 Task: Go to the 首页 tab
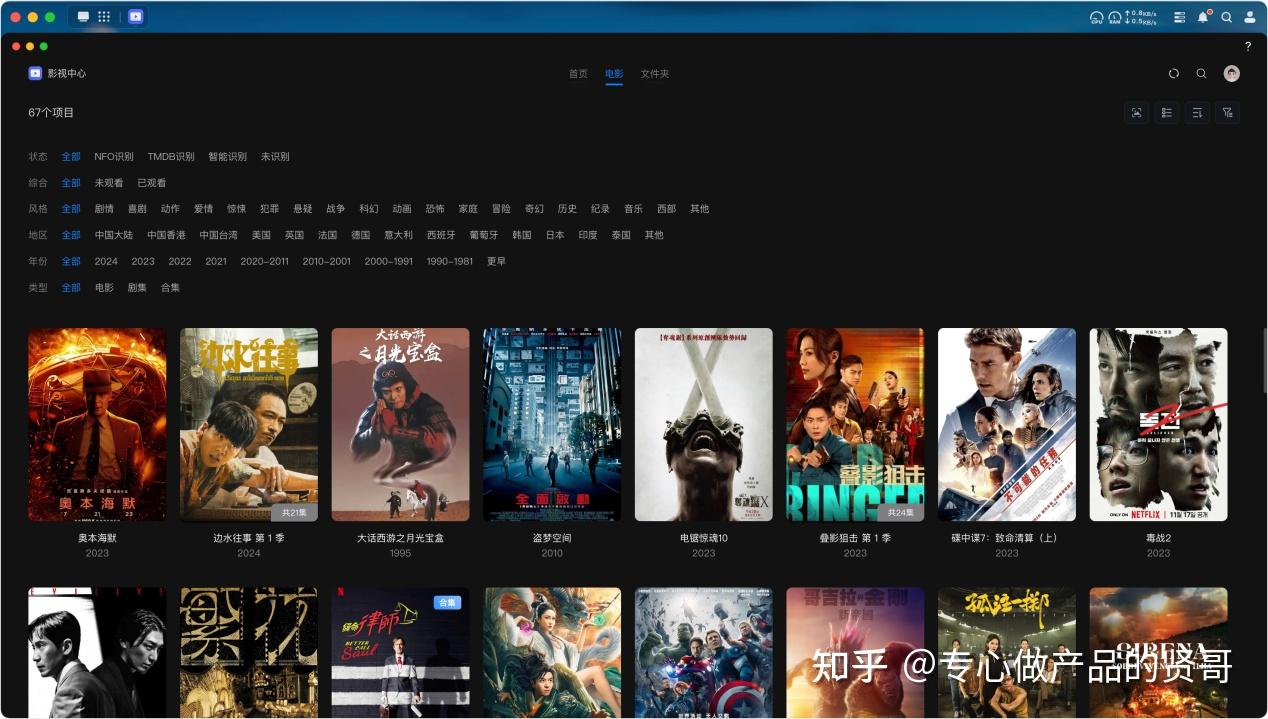pos(578,74)
